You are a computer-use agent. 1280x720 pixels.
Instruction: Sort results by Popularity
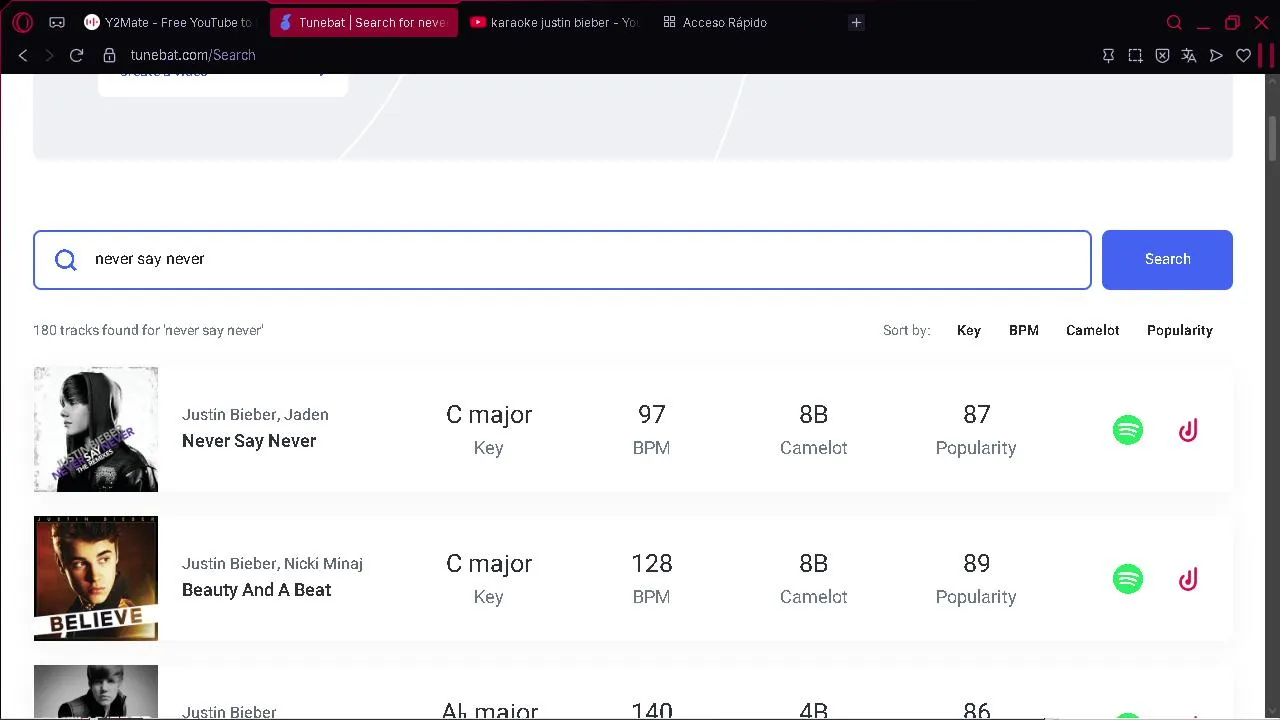tap(1179, 330)
